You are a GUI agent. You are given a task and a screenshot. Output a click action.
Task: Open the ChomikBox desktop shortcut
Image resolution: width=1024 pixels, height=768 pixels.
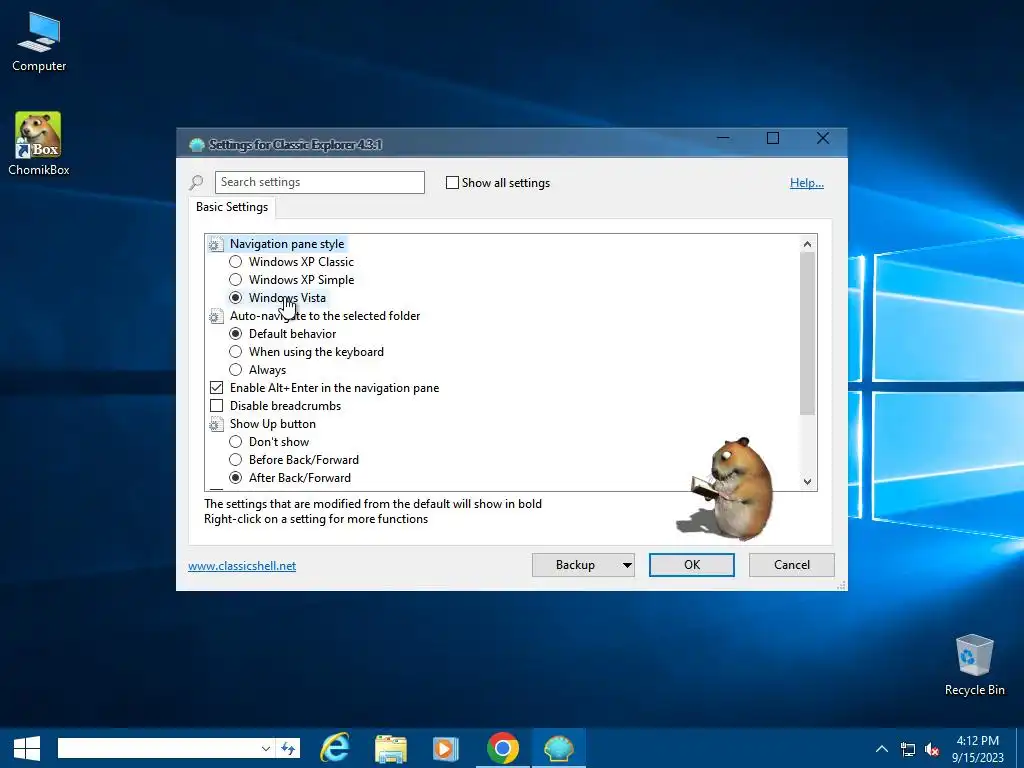pos(39,144)
